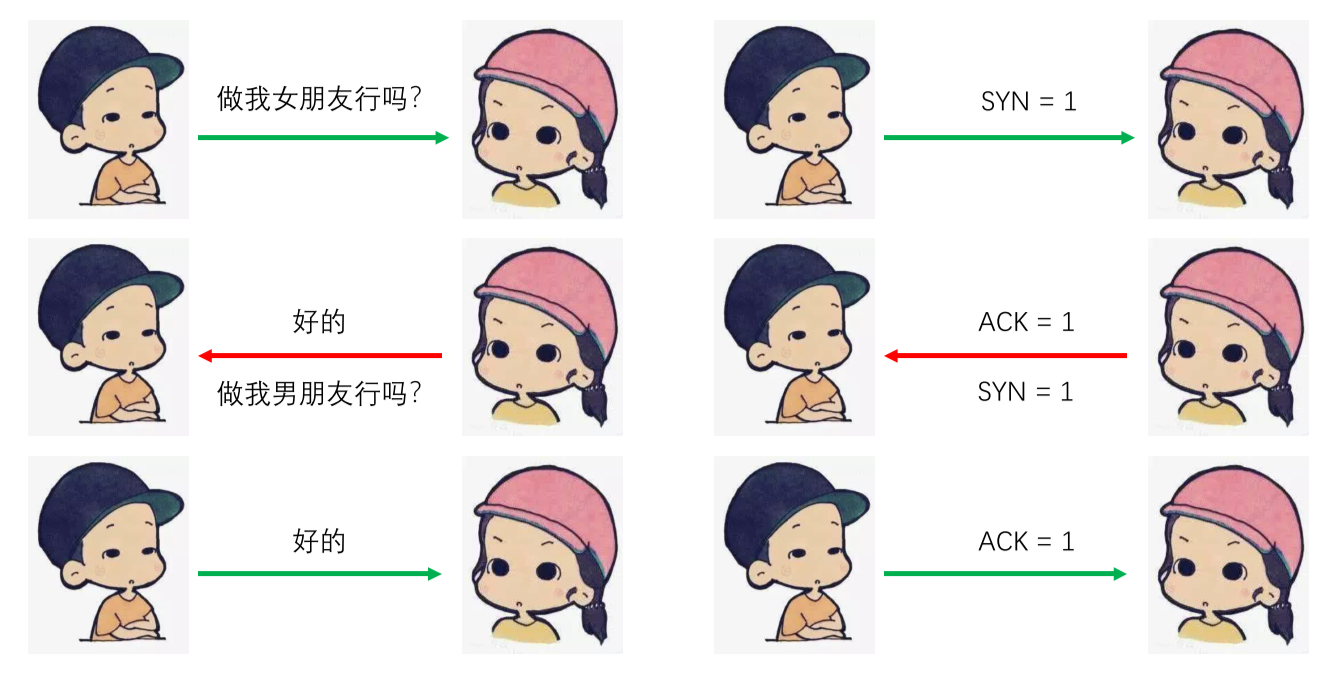
Task: Select the 好的 label above red arrow
Action: (319, 322)
